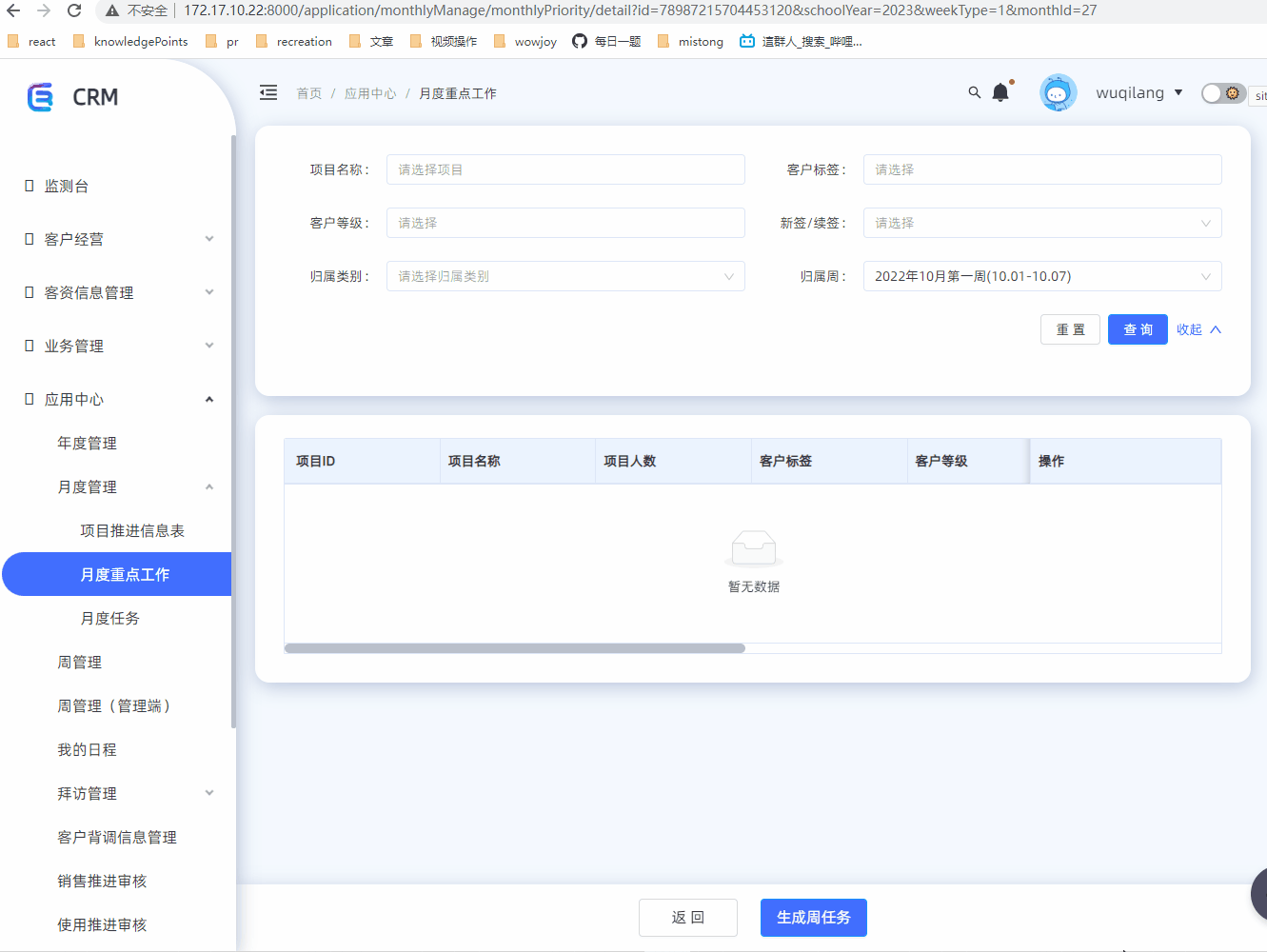1267x952 pixels.
Task: Click the 应用中心 sidebar module icon
Action: pos(28,398)
